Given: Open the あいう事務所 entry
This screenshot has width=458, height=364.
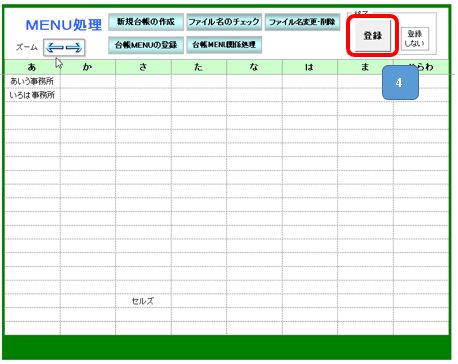Looking at the screenshot, I should click(32, 81).
